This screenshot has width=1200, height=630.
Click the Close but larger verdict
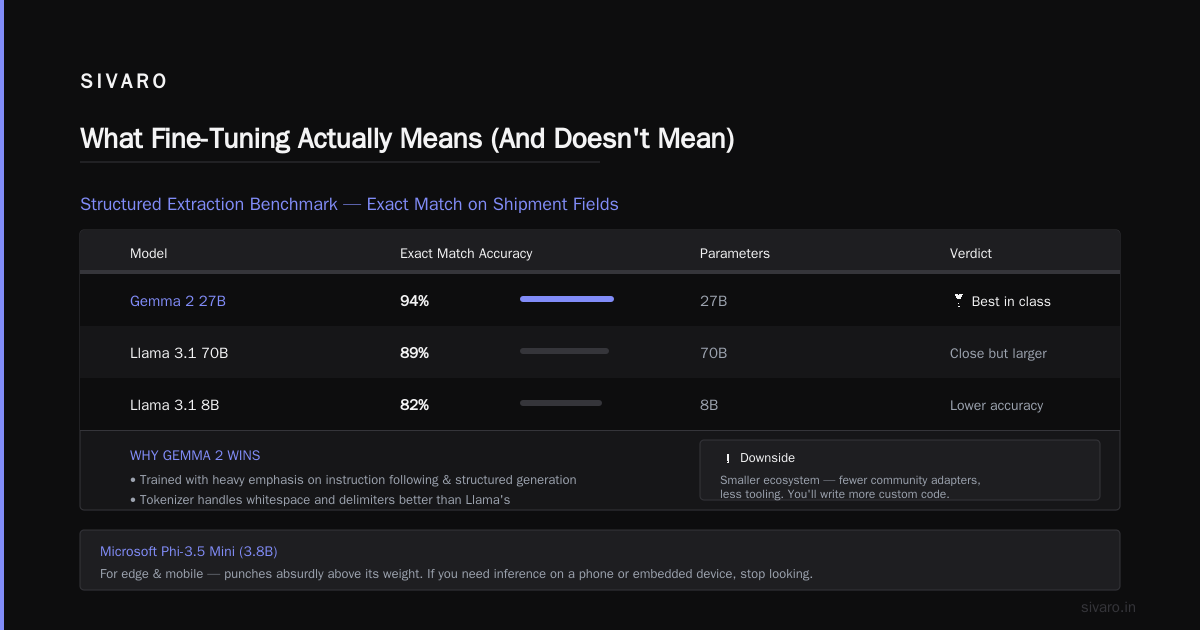pyautogui.click(x=998, y=353)
